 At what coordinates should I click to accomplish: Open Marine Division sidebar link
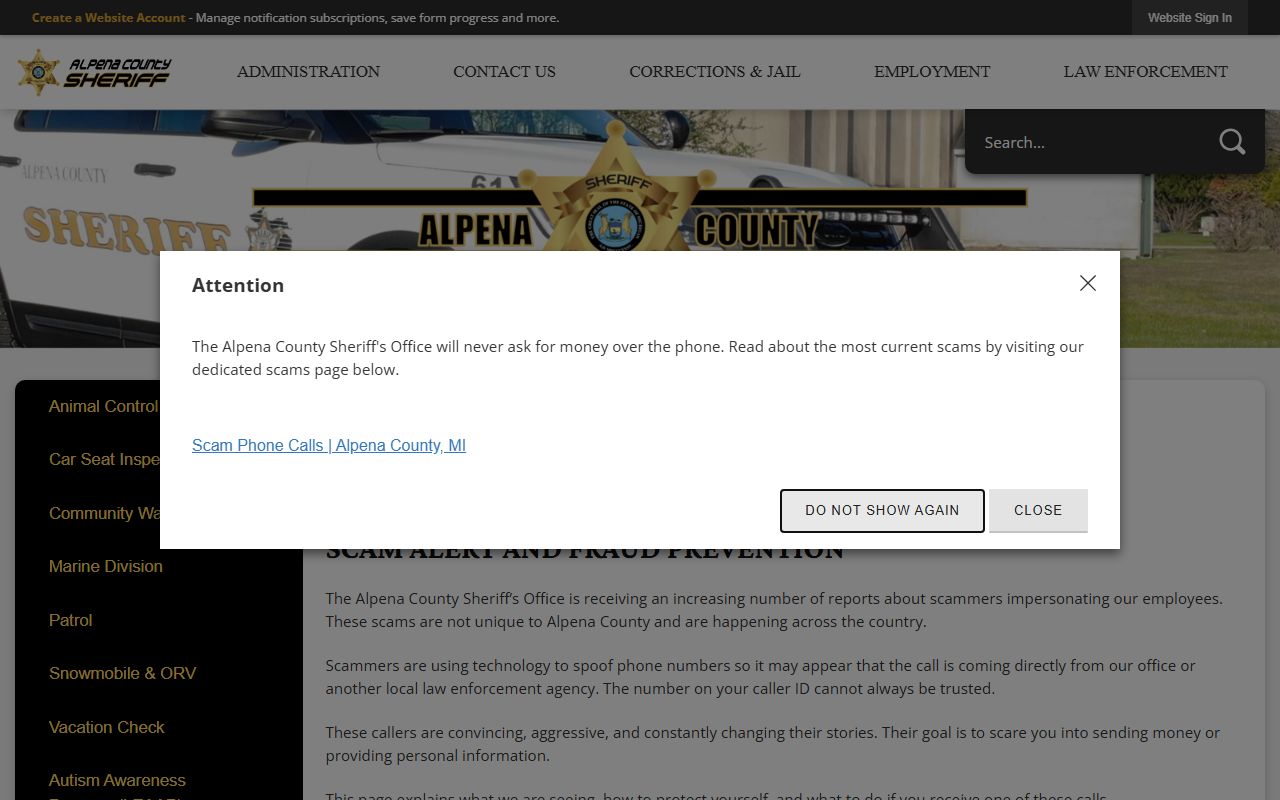click(x=106, y=566)
